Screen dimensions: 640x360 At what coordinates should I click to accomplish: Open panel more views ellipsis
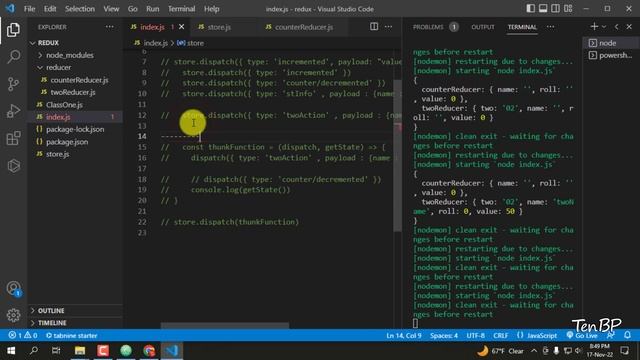coord(551,27)
